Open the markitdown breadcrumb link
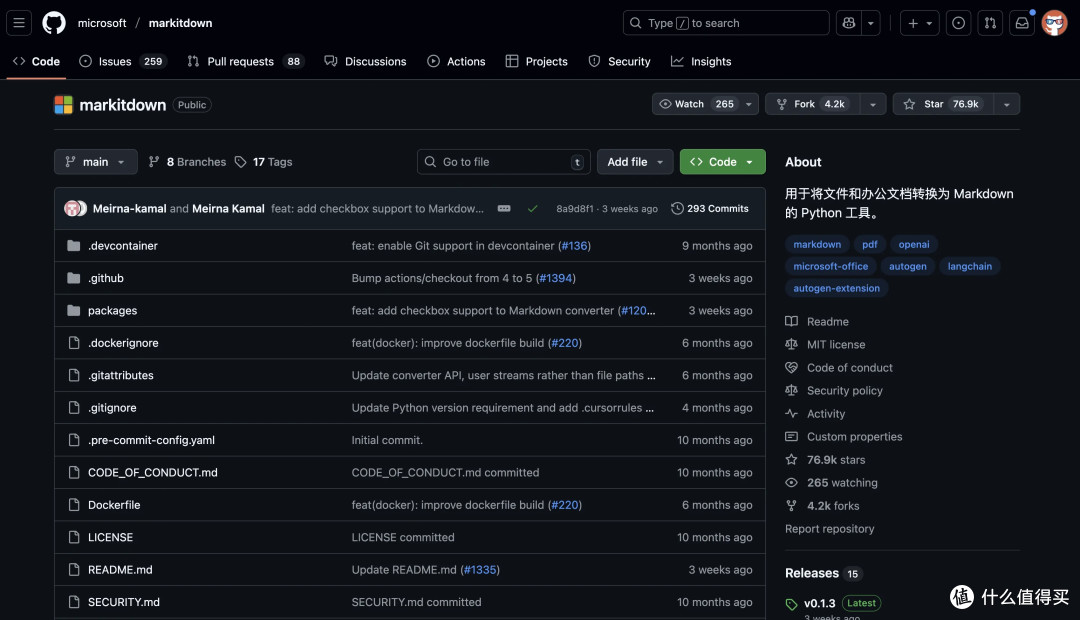The width and height of the screenshot is (1080, 620). click(x=180, y=23)
